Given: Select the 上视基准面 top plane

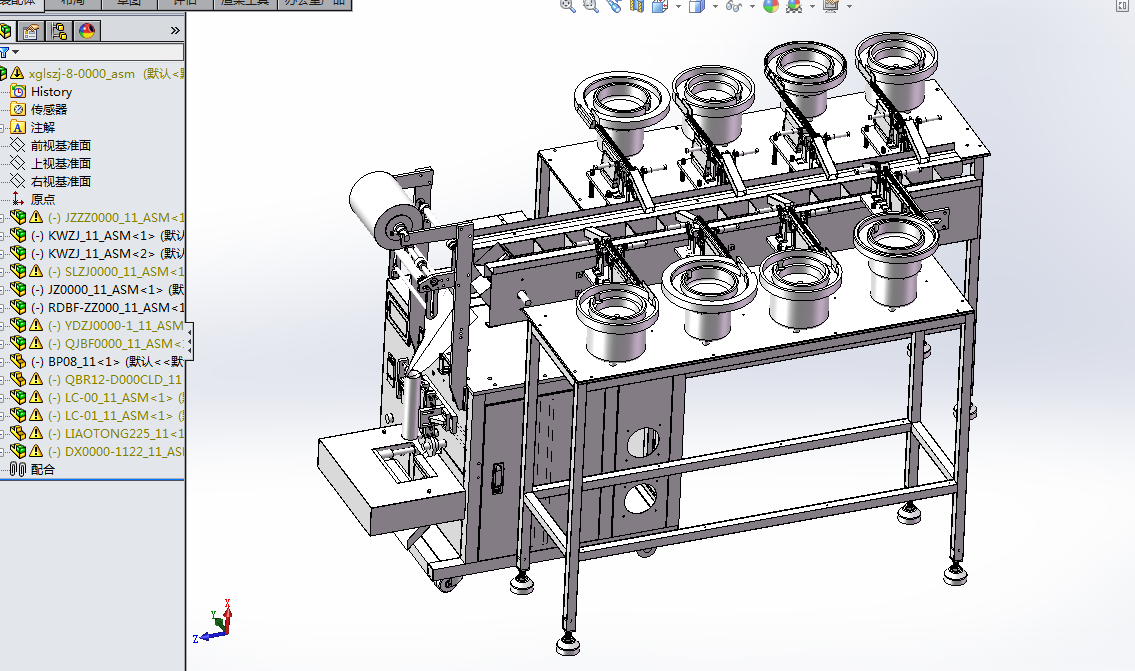Looking at the screenshot, I should click(61, 164).
